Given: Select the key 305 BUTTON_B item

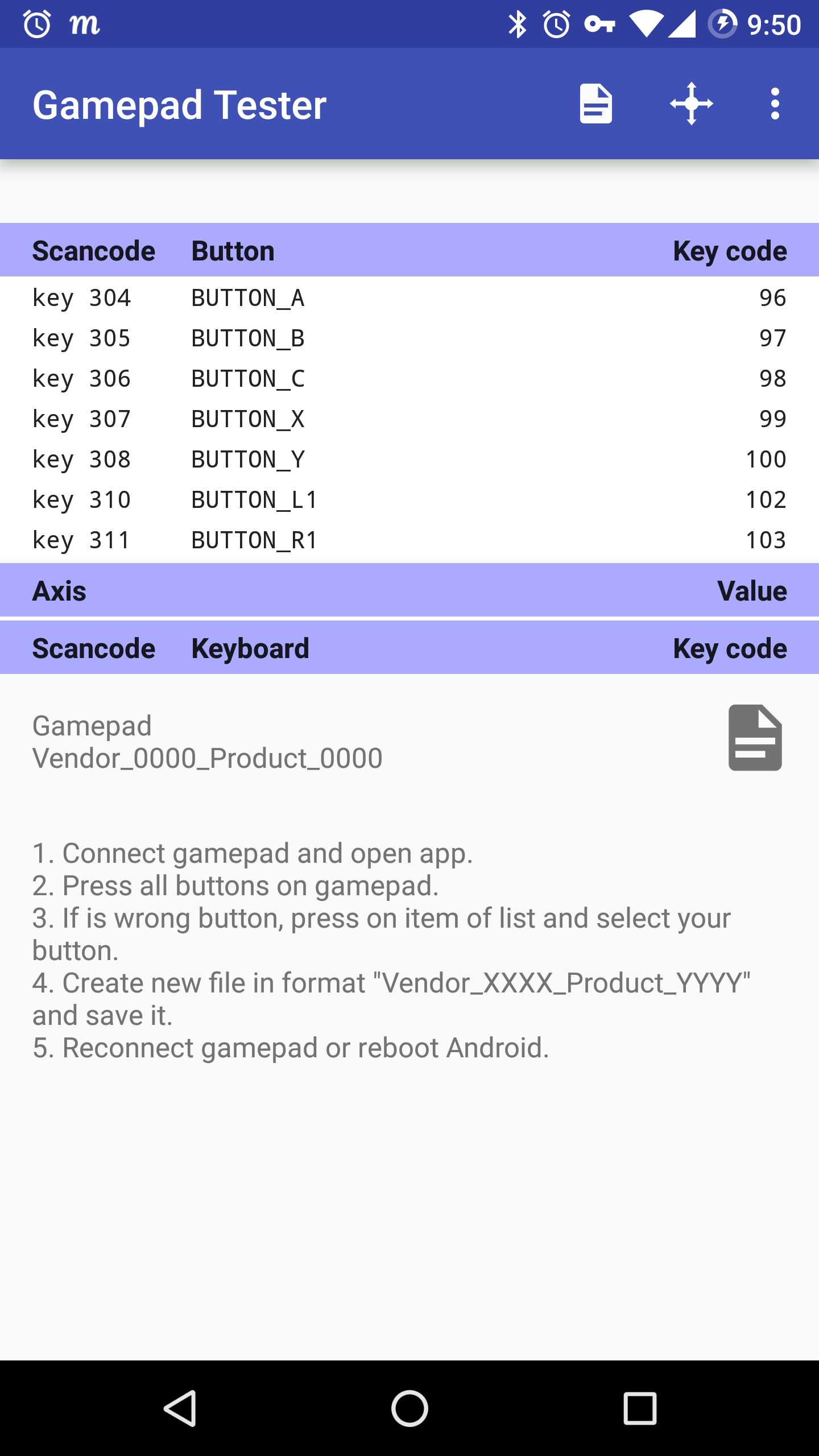Looking at the screenshot, I should [x=409, y=338].
